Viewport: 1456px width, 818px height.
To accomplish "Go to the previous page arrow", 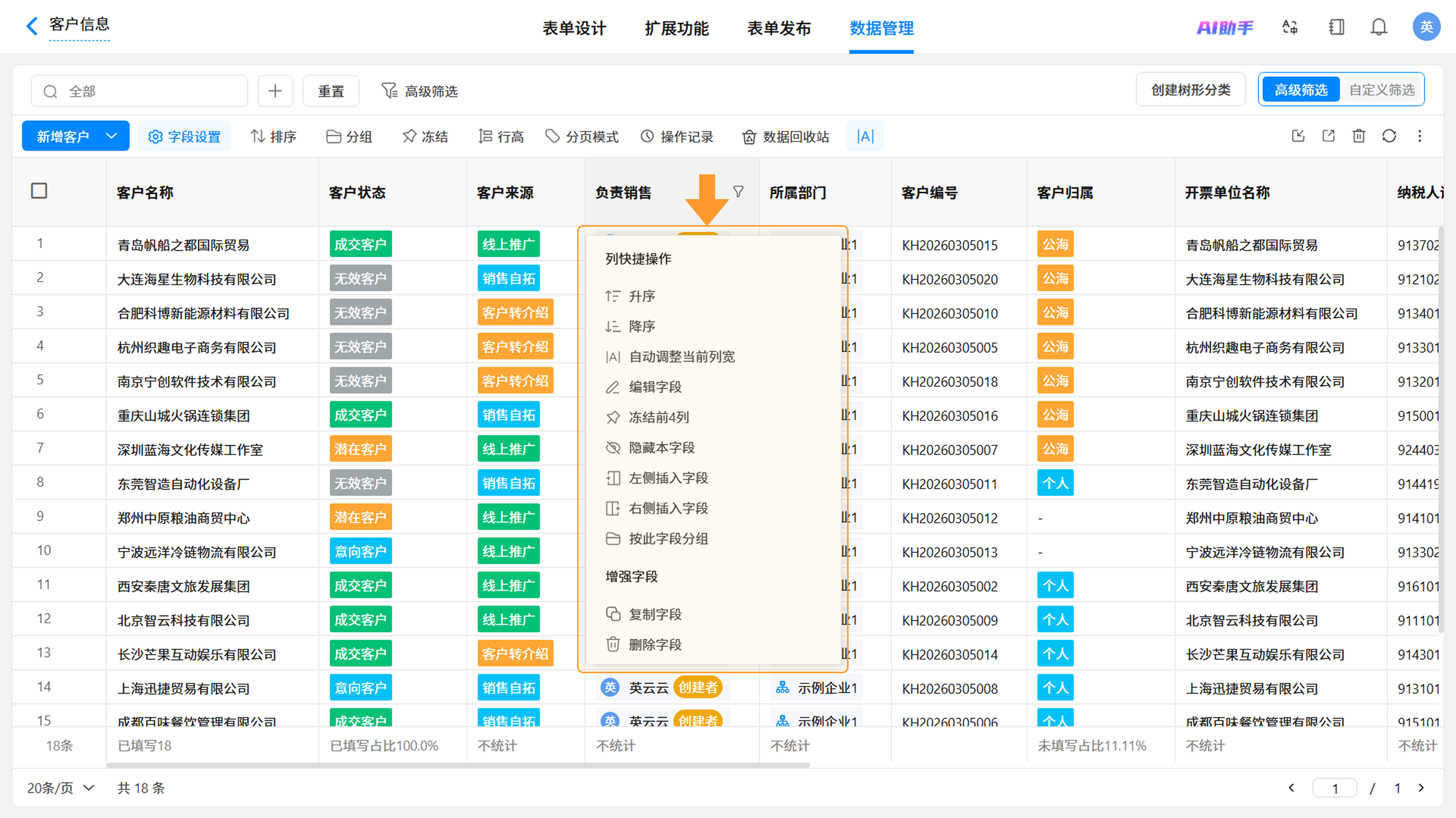I will coord(1291,788).
